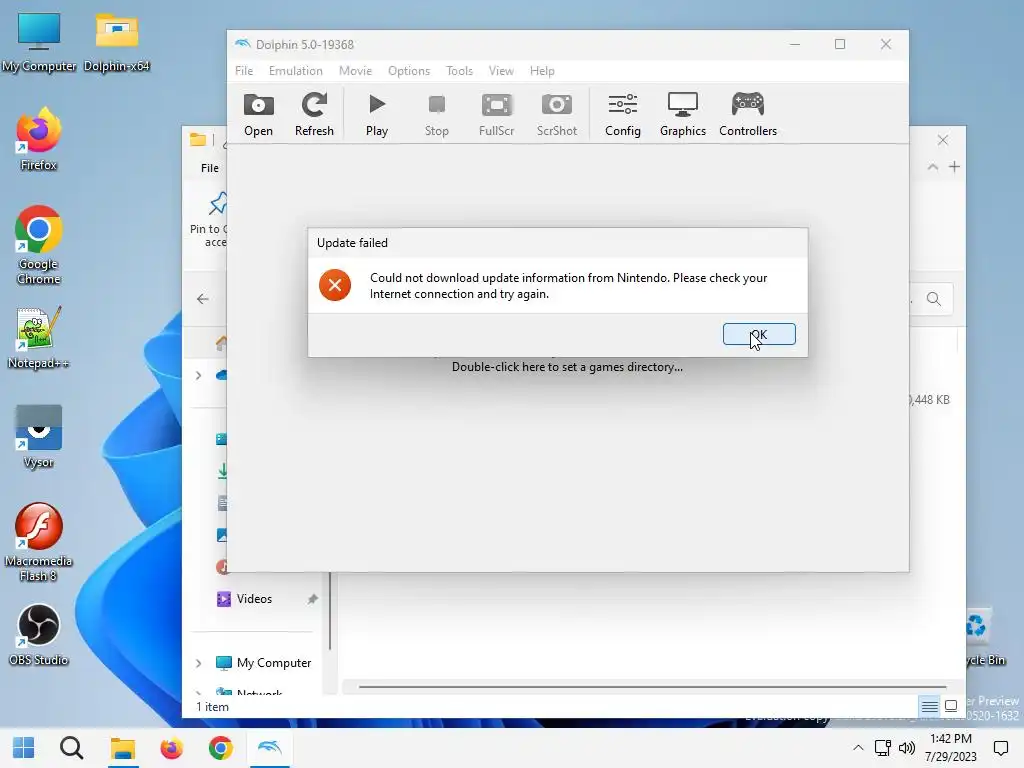Select the Recycle Bin desktop icon

click(x=985, y=637)
